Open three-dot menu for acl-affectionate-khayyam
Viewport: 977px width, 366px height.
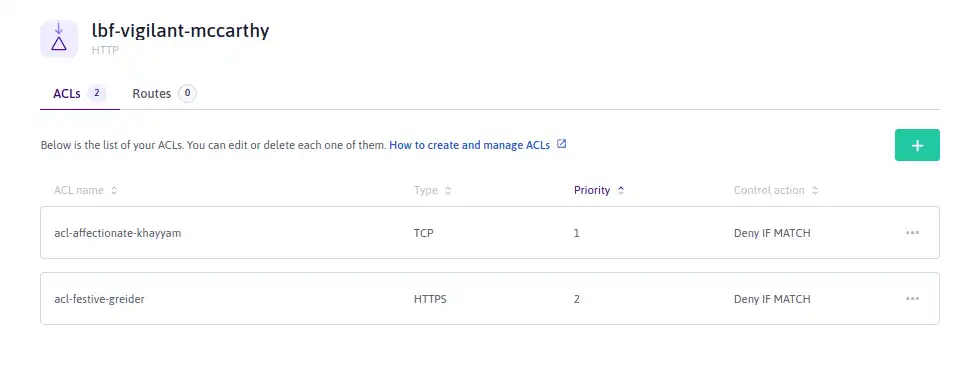[x=912, y=233]
